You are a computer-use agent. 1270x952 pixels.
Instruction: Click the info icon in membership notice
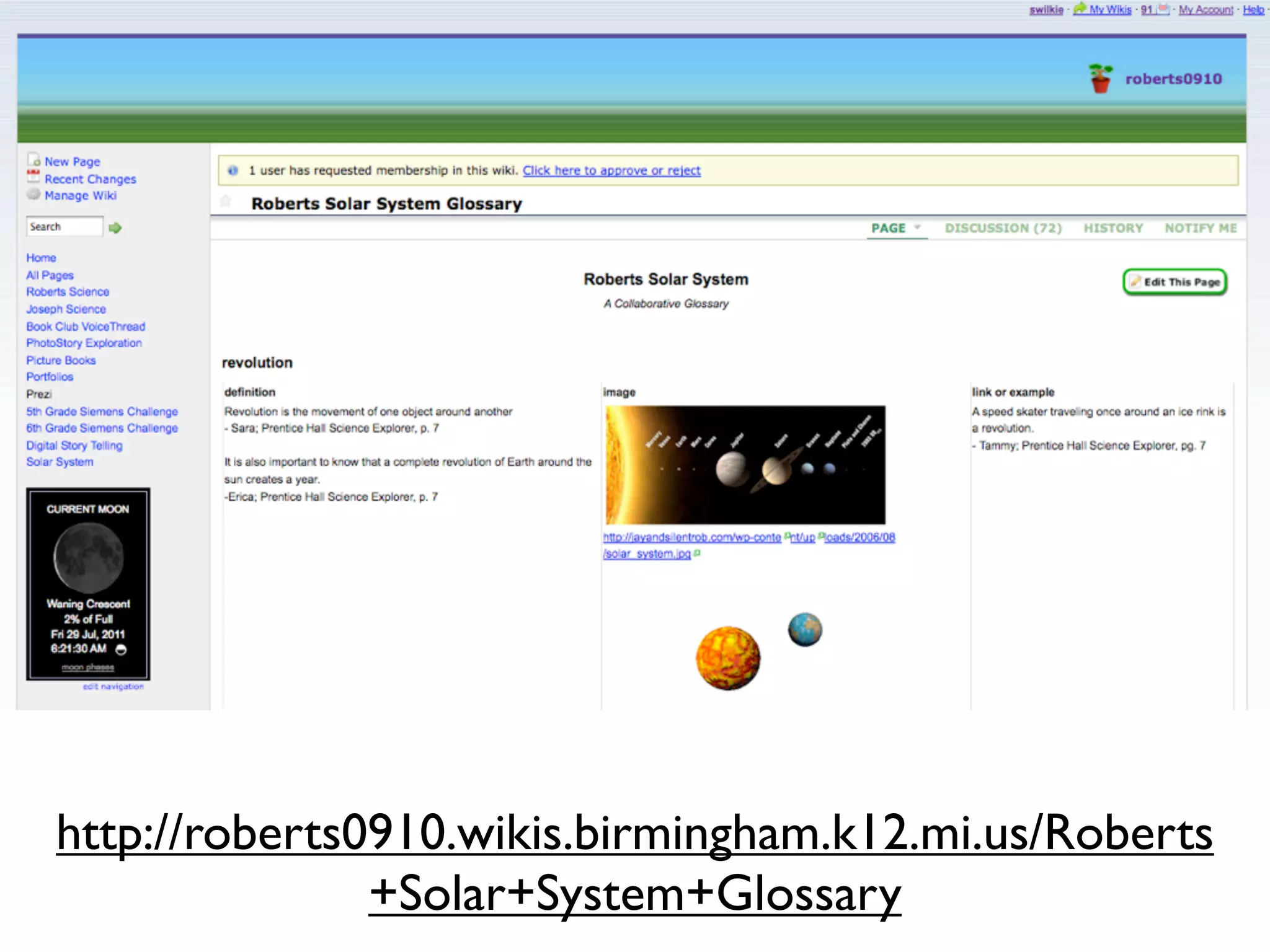click(233, 170)
